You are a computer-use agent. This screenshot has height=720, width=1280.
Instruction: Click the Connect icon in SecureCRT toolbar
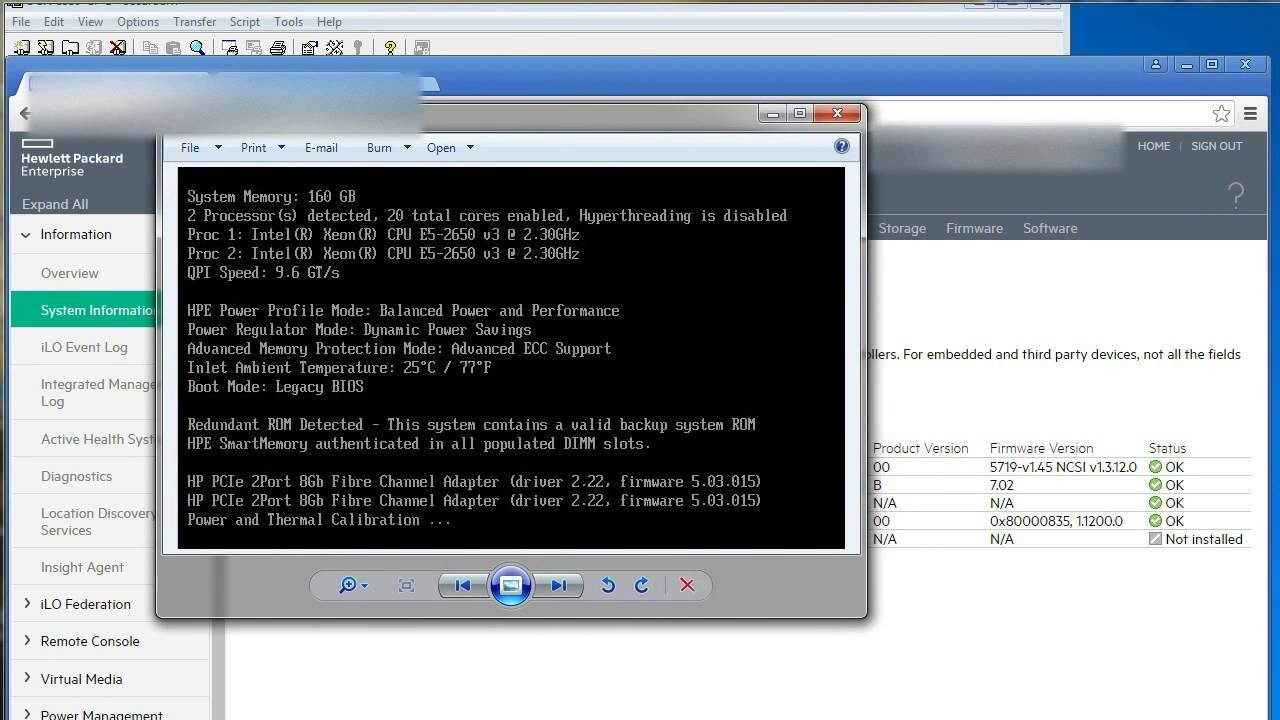(22, 47)
